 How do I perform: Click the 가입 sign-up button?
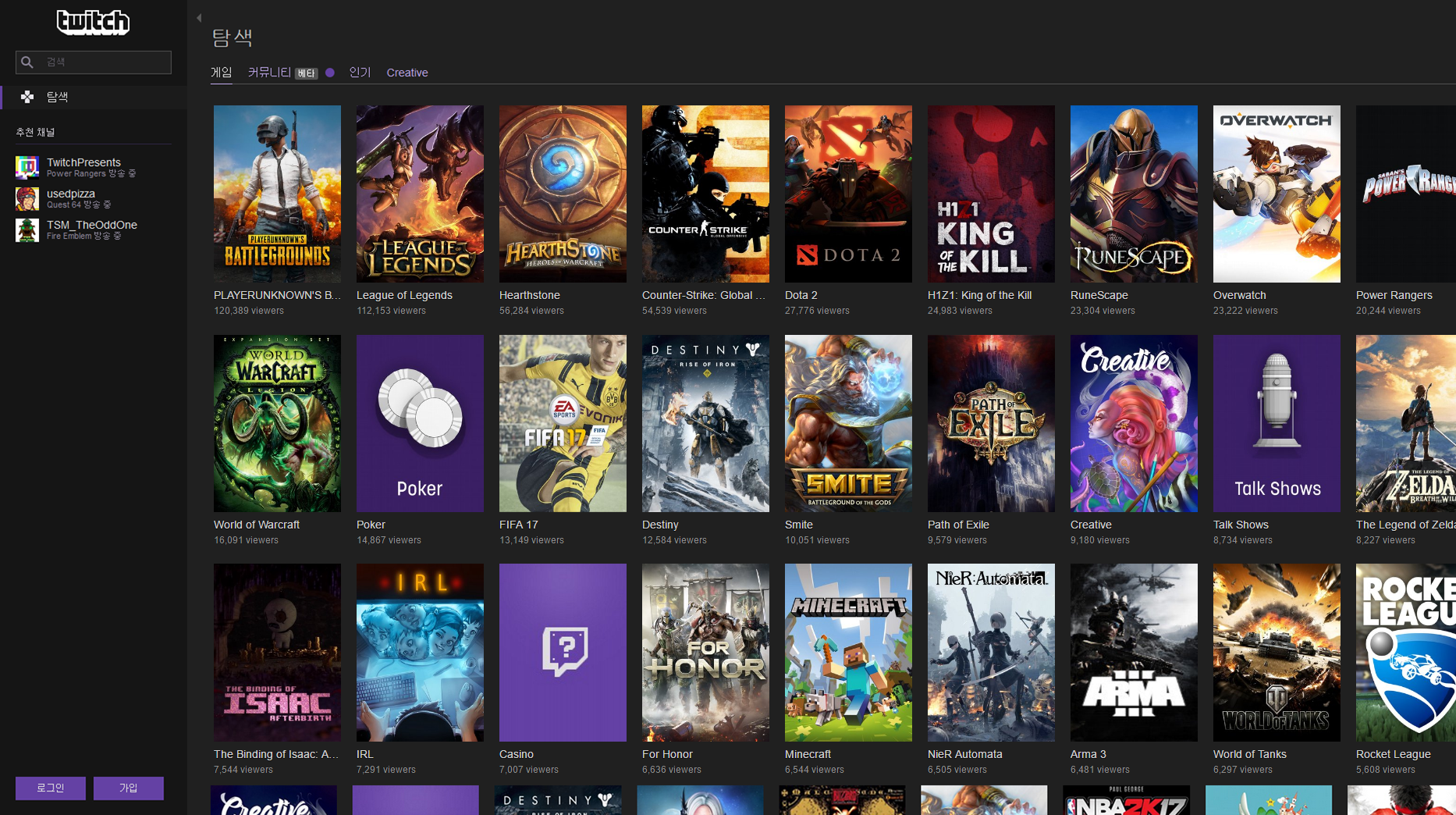pyautogui.click(x=129, y=788)
